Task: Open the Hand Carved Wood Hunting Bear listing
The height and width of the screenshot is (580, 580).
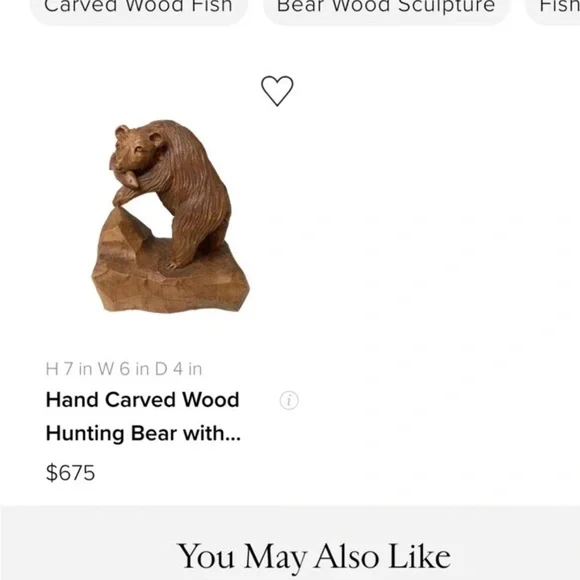Action: [x=143, y=417]
